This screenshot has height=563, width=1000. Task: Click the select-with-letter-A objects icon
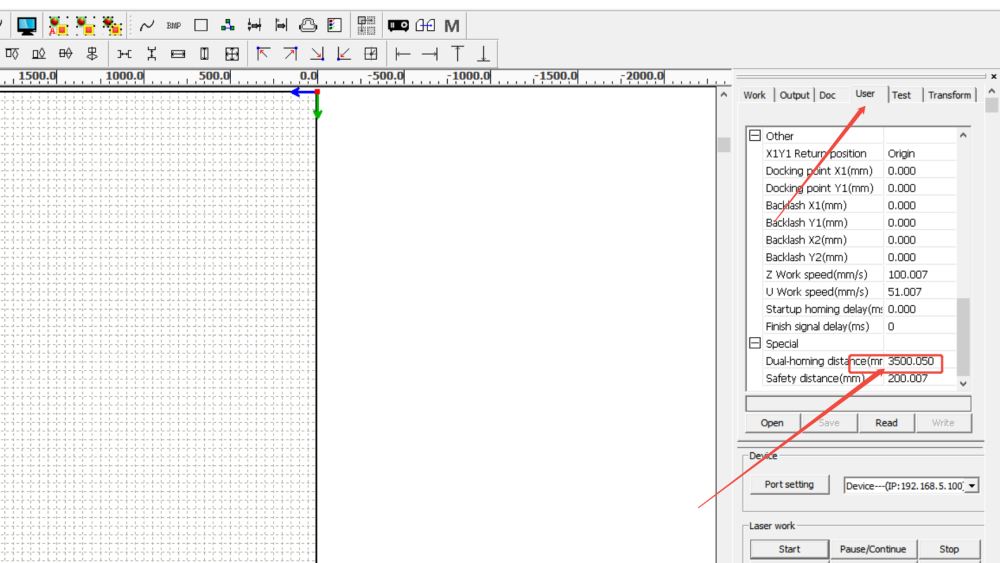point(58,26)
